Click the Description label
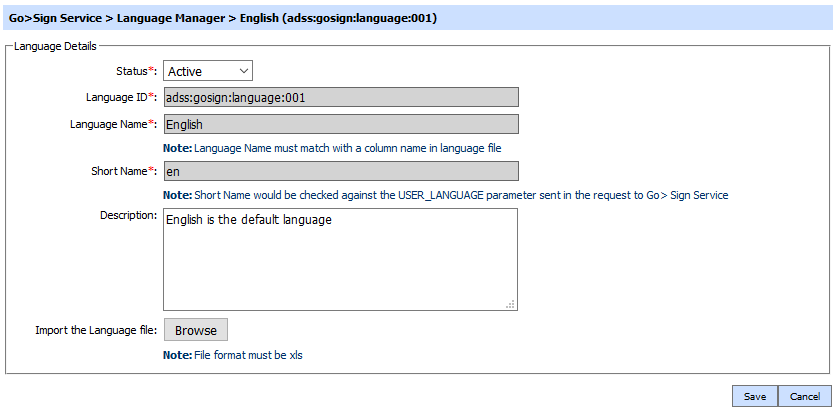This screenshot has height=411, width=836. 128,215
